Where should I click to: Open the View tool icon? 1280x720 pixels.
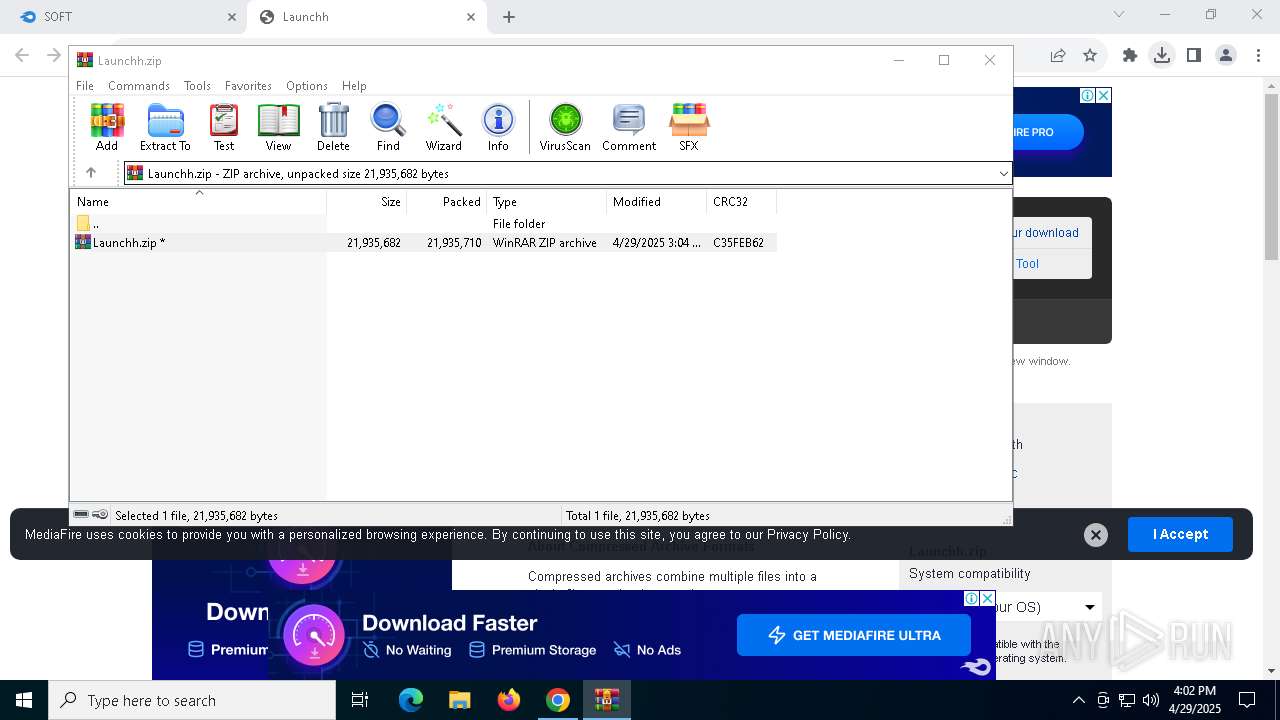[x=278, y=127]
